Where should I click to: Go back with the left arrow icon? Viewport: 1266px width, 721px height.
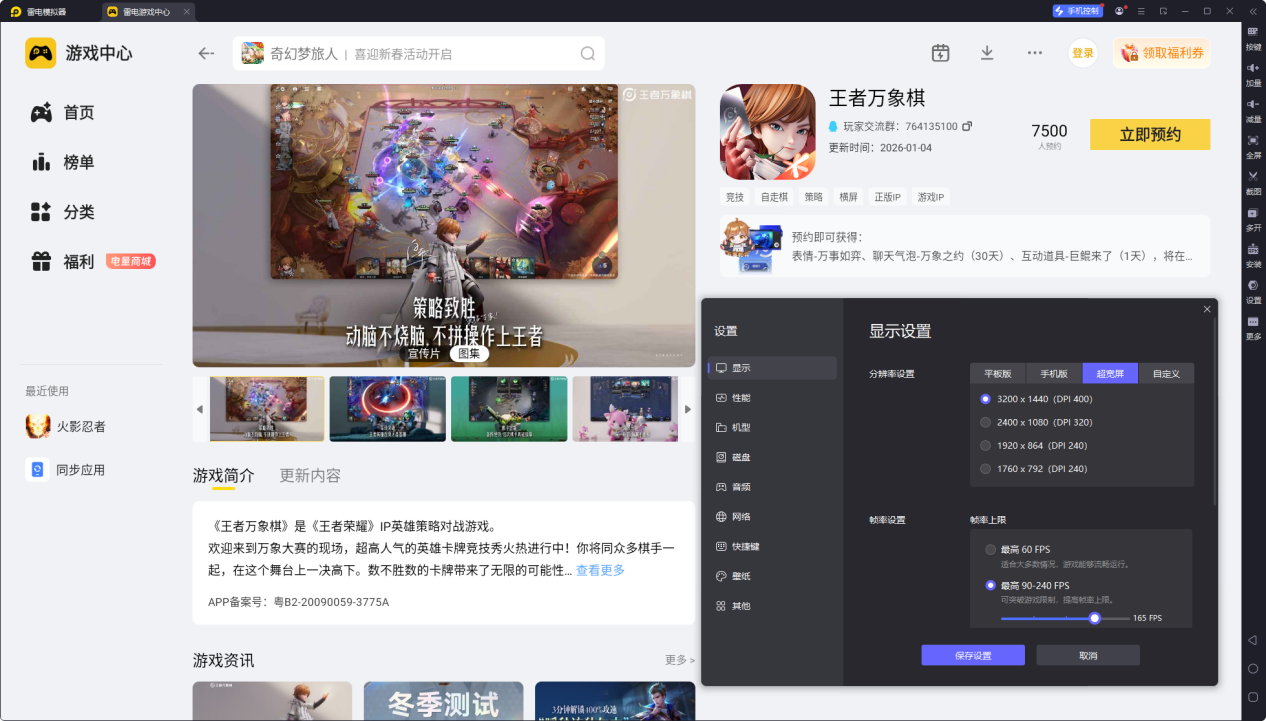point(206,54)
